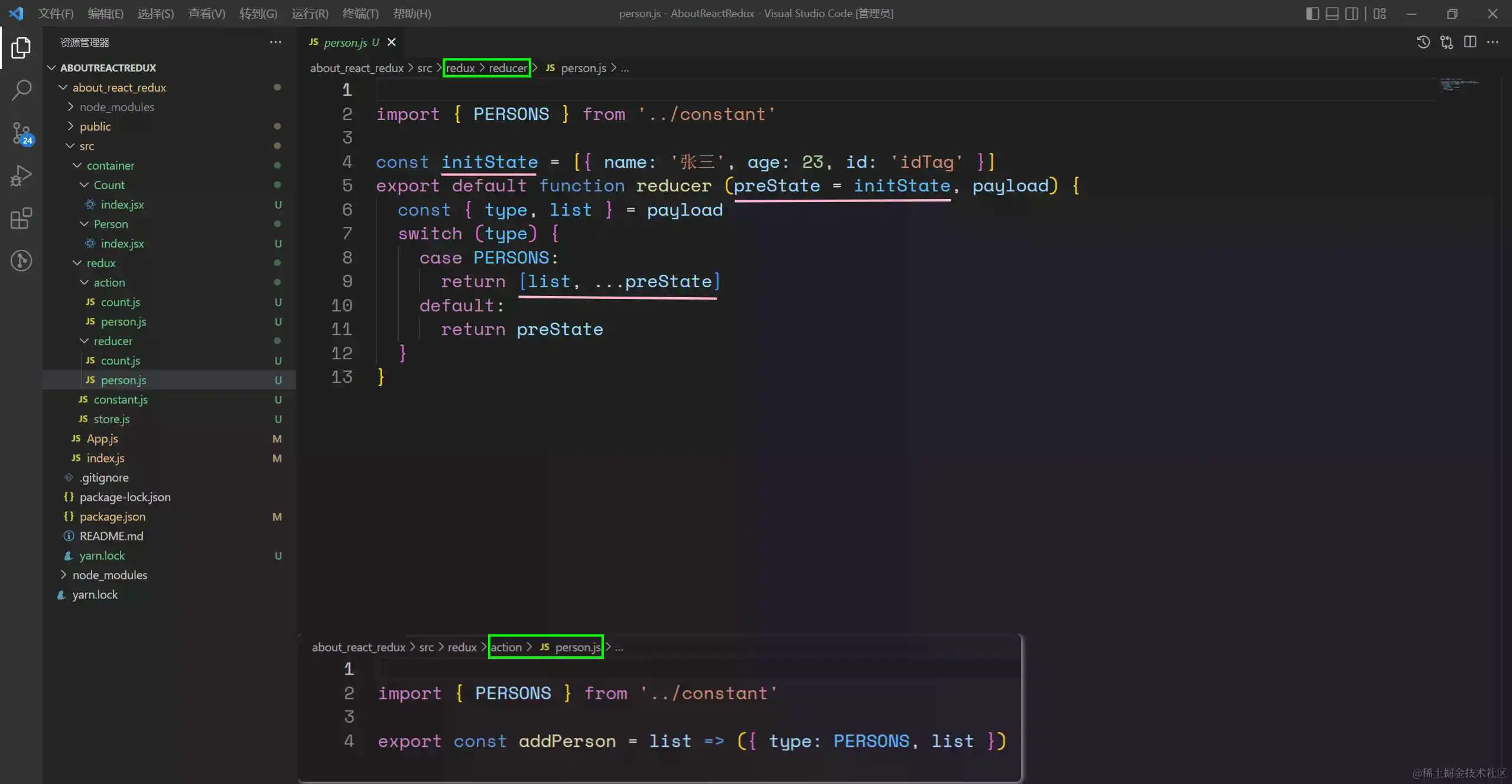Collapse the ABOUTREACTREDUX root section
The width and height of the screenshot is (1512, 784).
click(x=51, y=68)
